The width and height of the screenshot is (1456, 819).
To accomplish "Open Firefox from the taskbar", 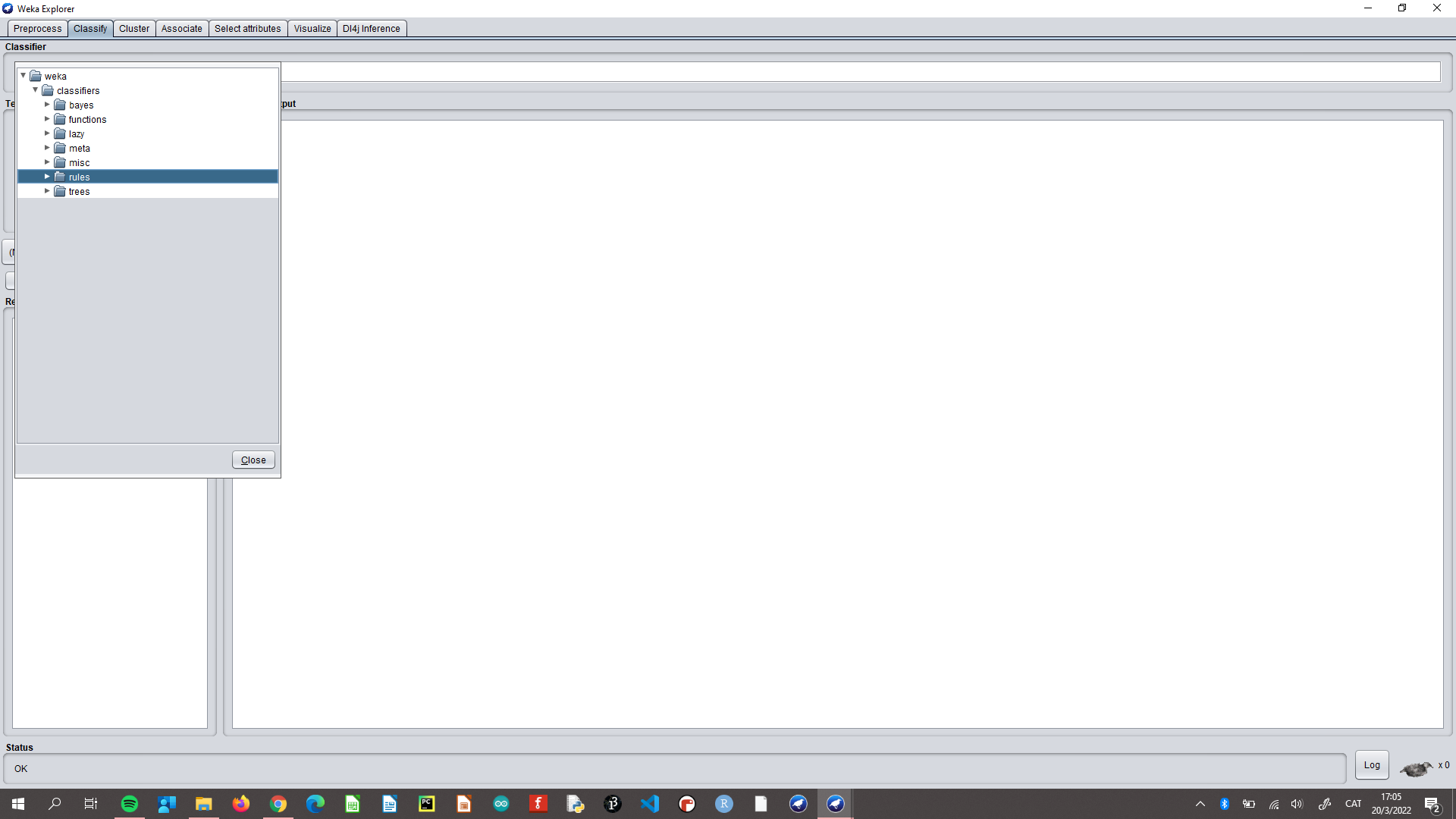I will (x=241, y=804).
